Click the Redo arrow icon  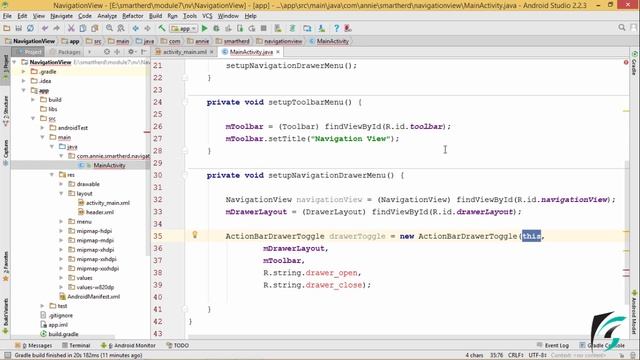click(x=57, y=28)
